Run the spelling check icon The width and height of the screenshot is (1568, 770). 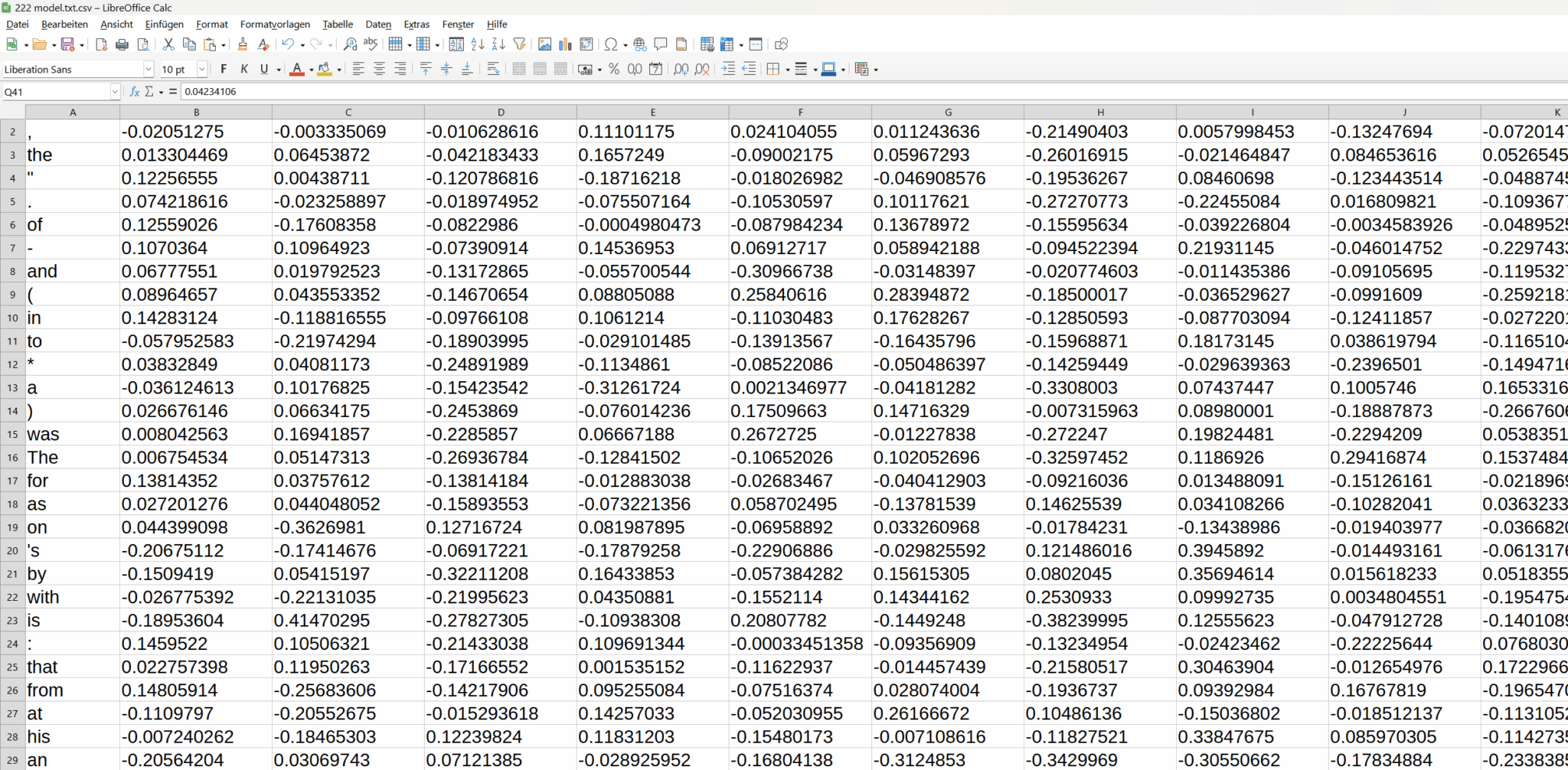371,44
